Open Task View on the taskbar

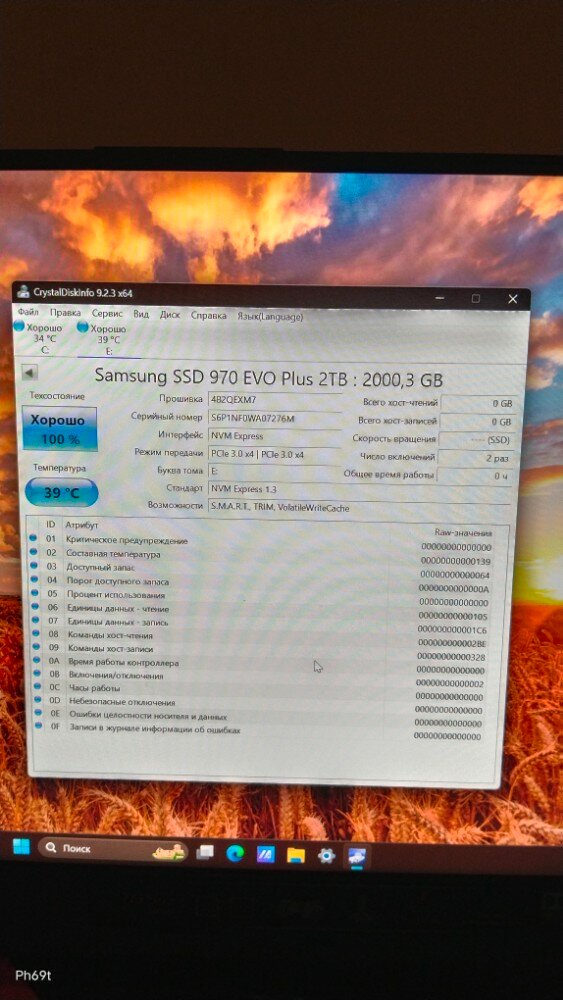tap(205, 852)
